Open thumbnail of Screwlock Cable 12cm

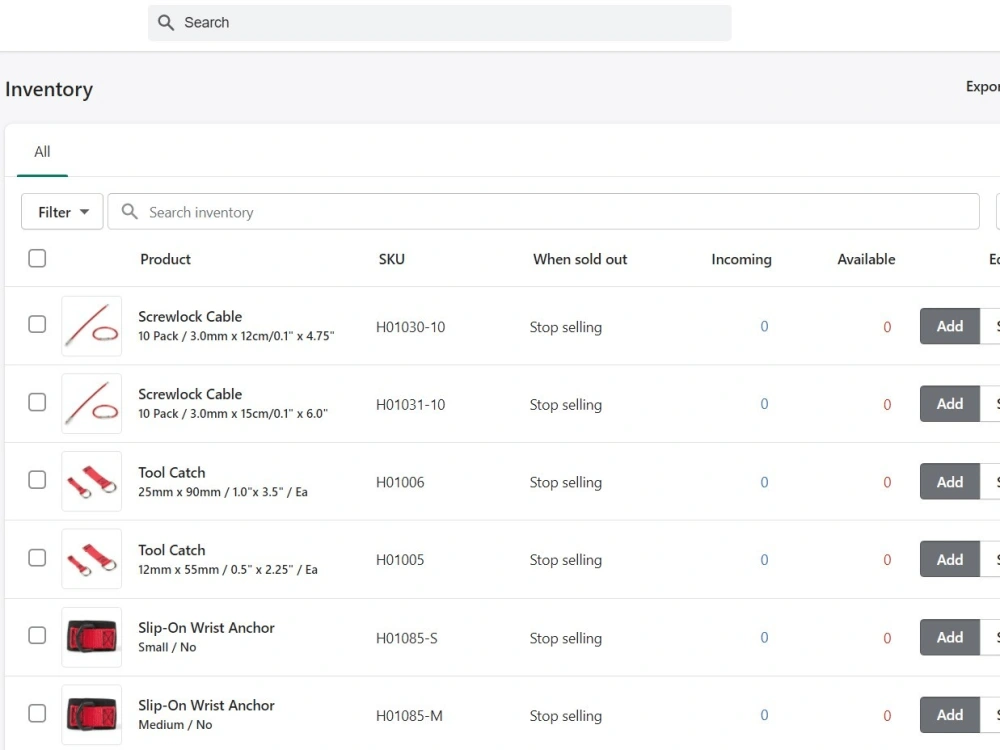tap(92, 326)
